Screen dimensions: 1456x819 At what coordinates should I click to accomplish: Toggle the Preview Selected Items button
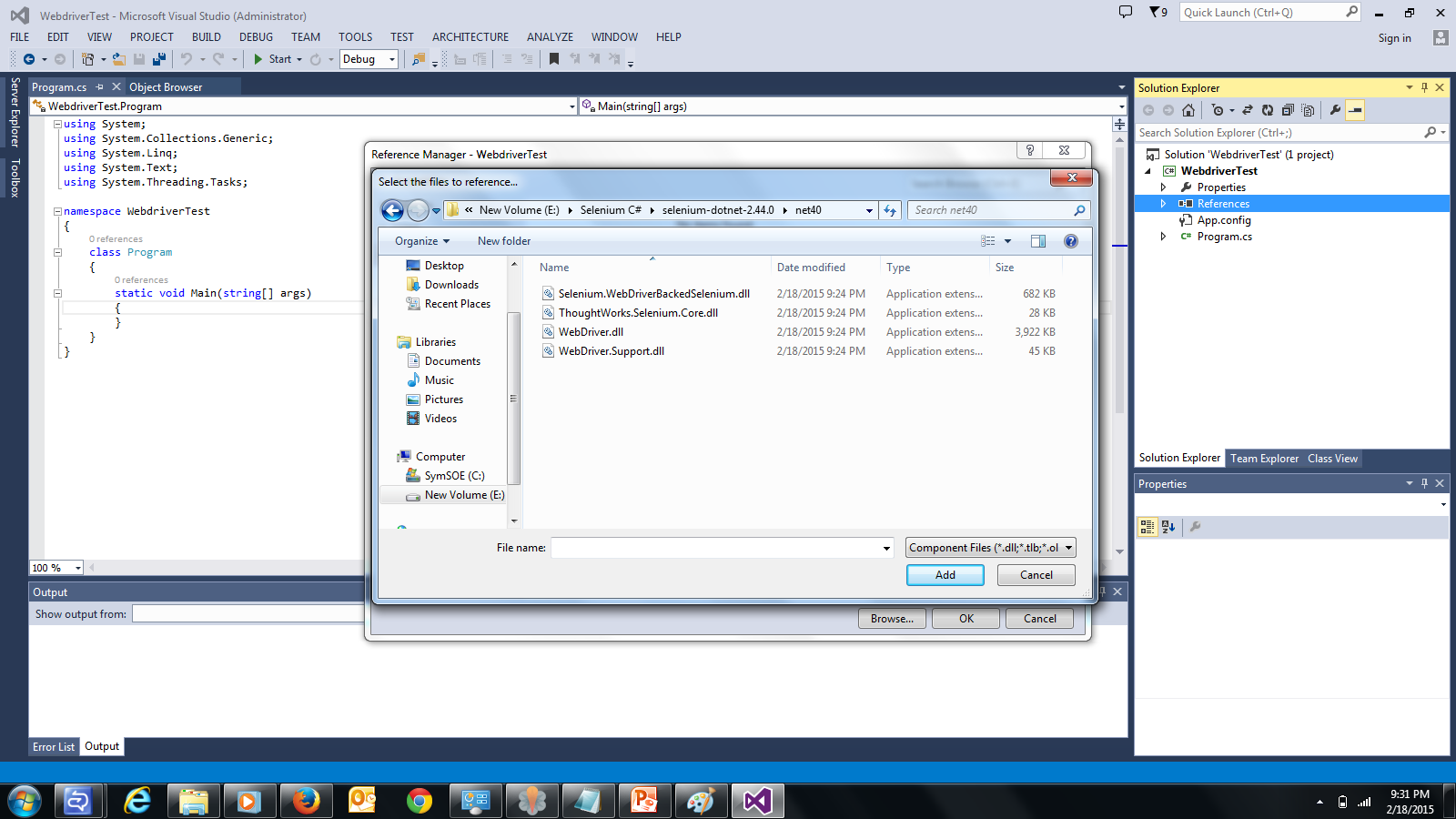tap(1355, 110)
